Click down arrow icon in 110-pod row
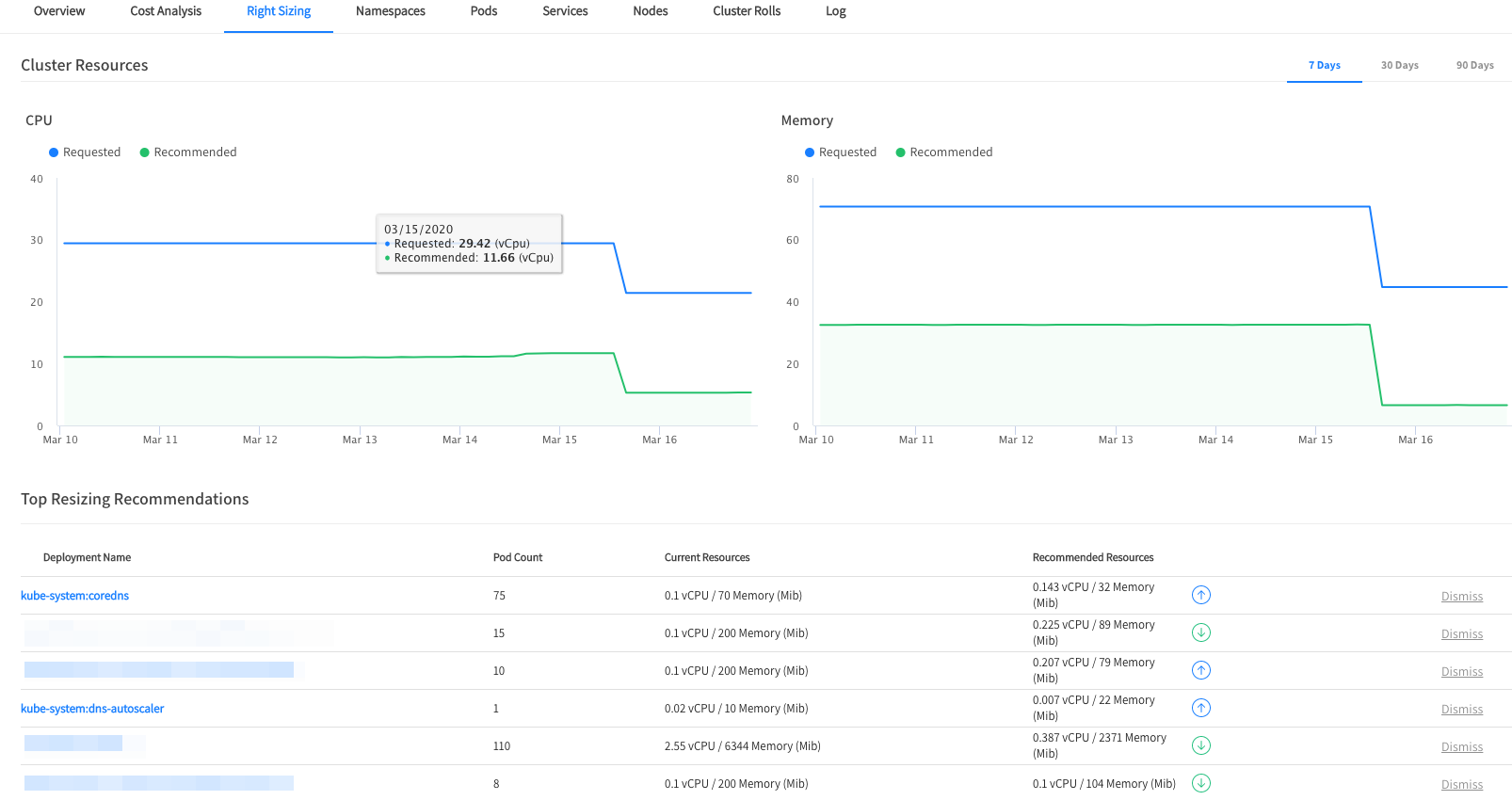1512x800 pixels. [x=1200, y=745]
